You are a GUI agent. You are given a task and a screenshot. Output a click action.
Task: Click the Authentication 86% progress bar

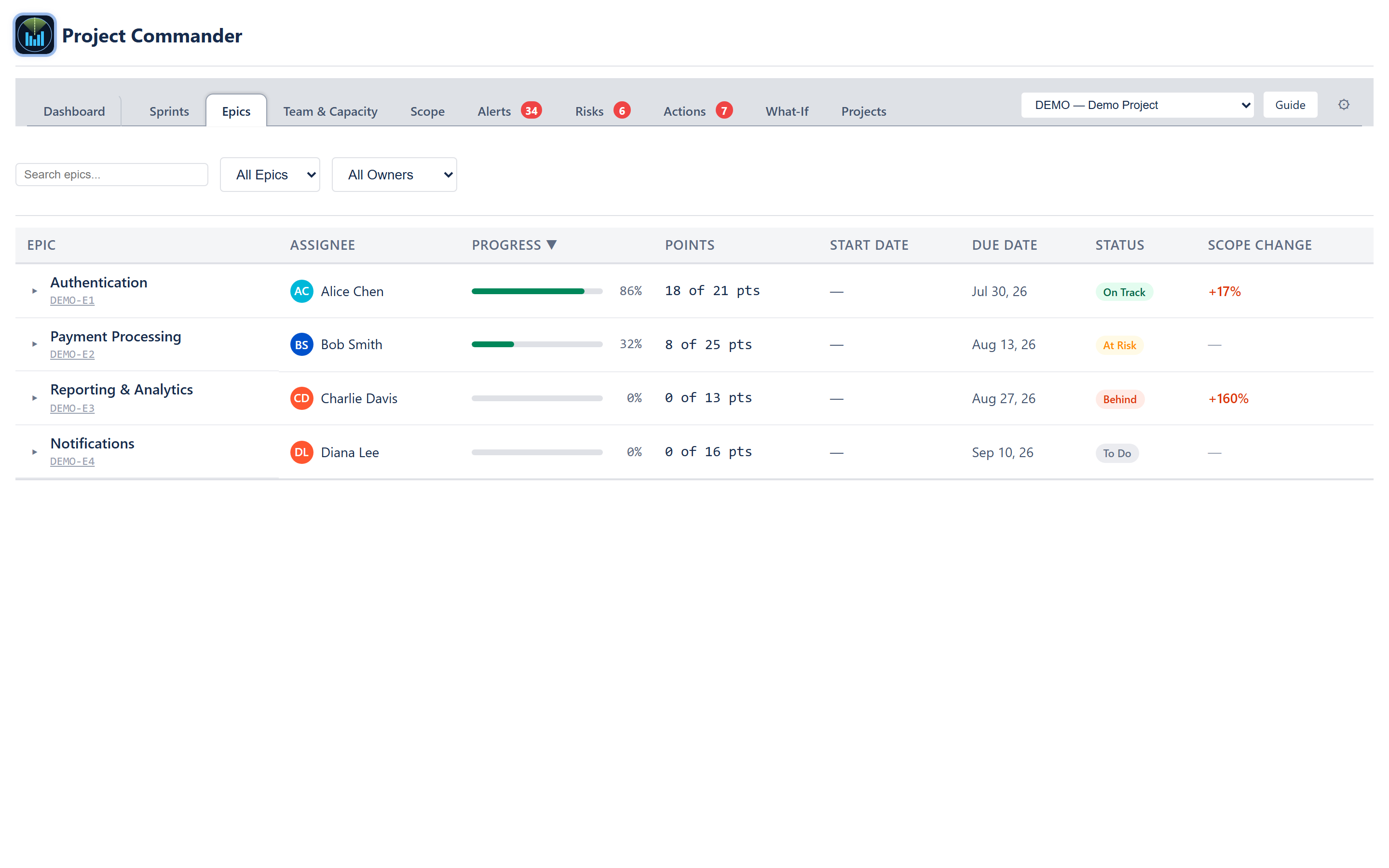537,291
